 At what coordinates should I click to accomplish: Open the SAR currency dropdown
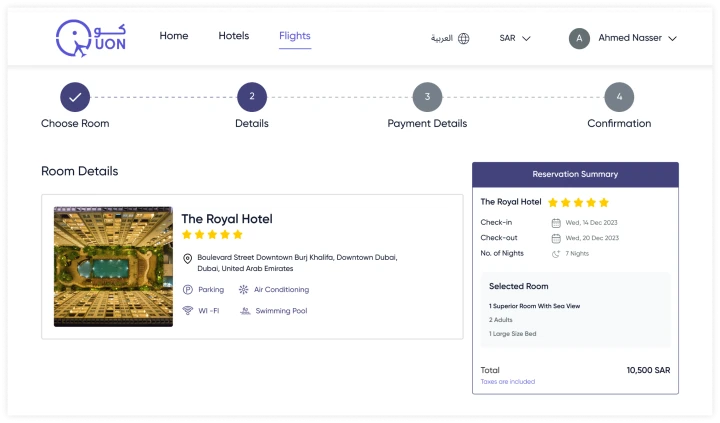[x=515, y=39]
